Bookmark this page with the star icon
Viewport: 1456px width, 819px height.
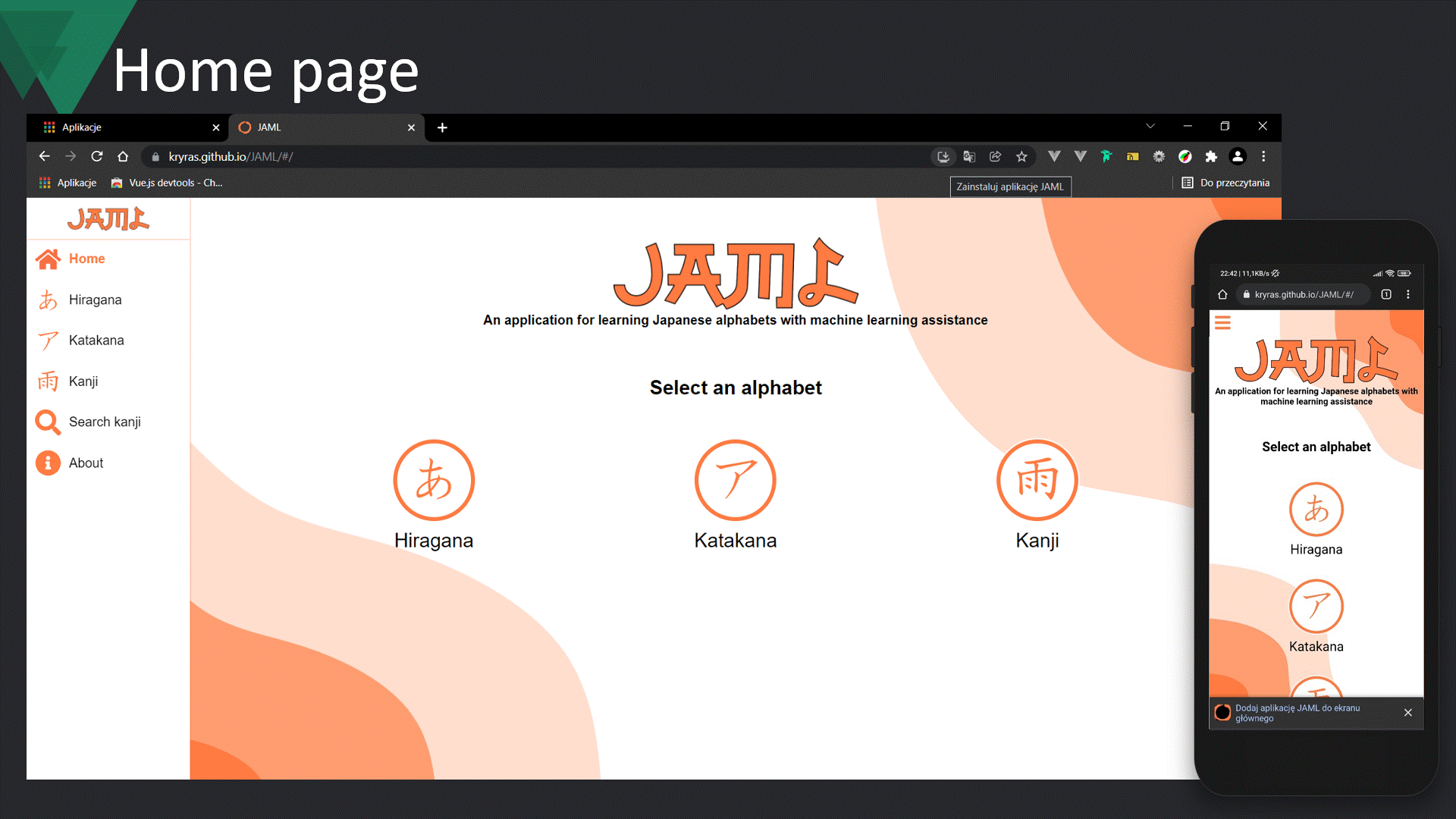point(1021,157)
